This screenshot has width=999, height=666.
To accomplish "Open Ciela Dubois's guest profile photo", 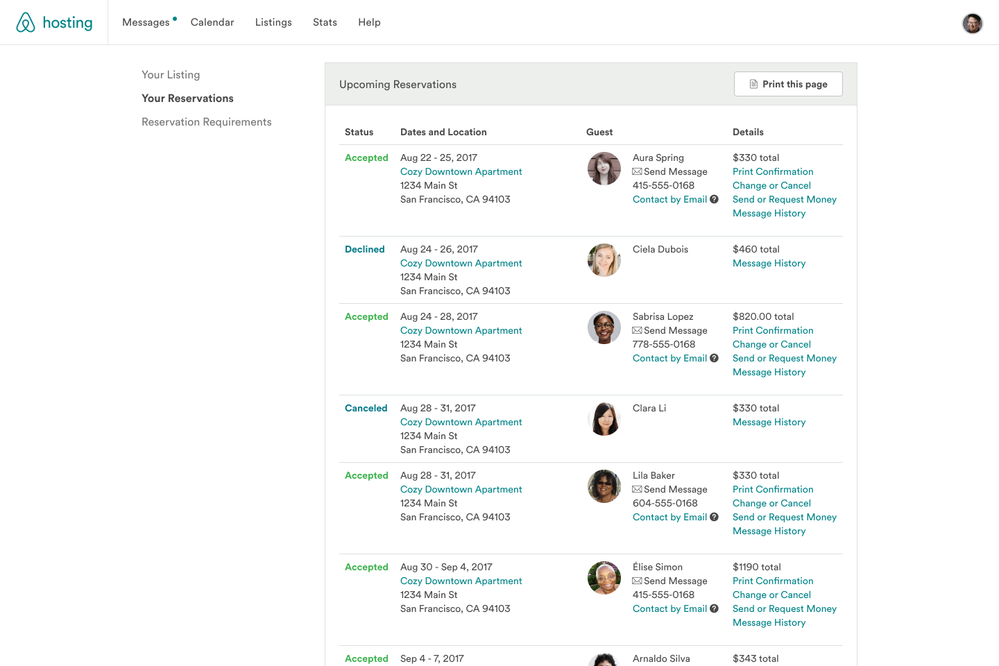I will 604,260.
